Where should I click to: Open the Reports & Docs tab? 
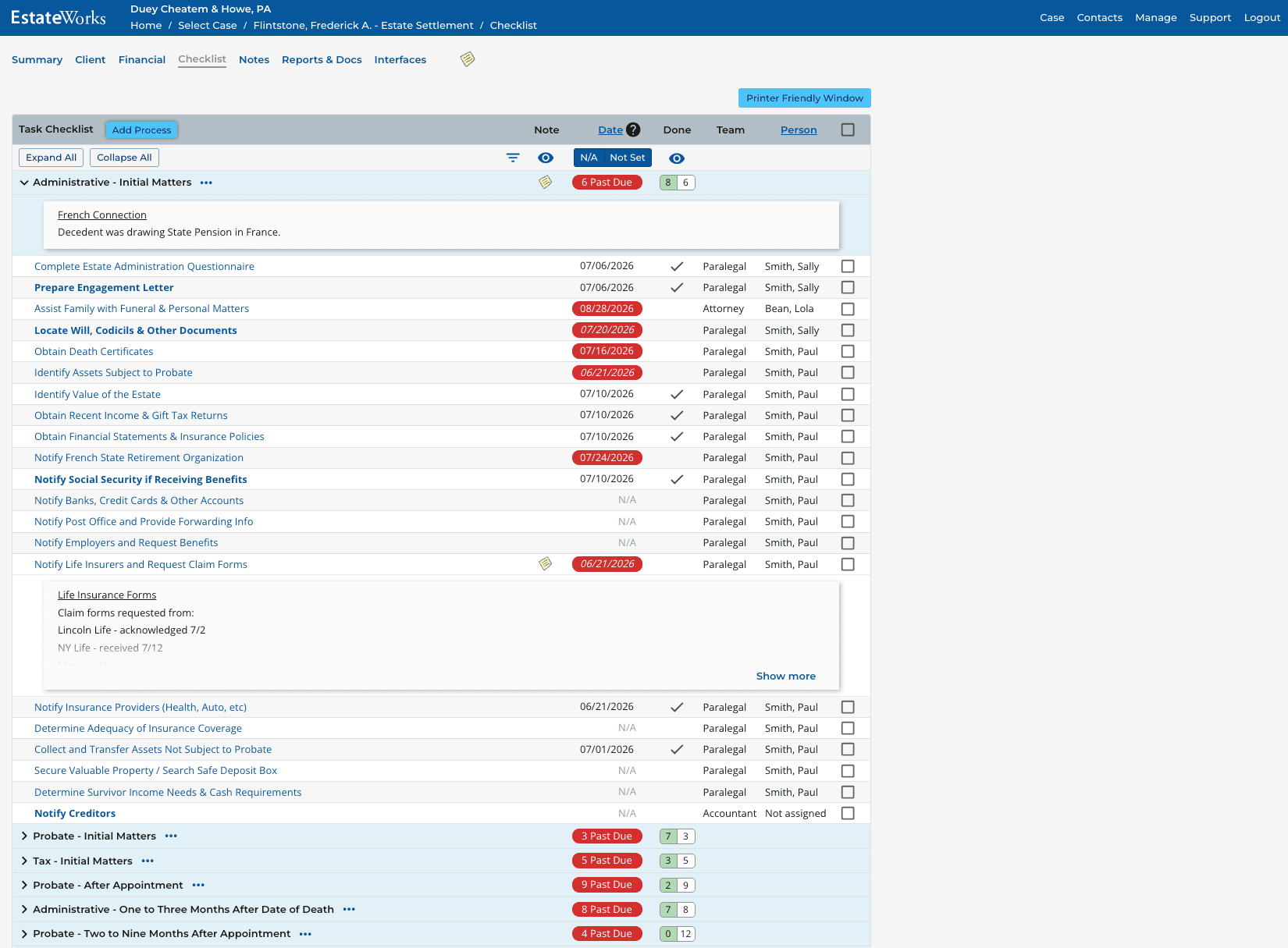(x=322, y=60)
